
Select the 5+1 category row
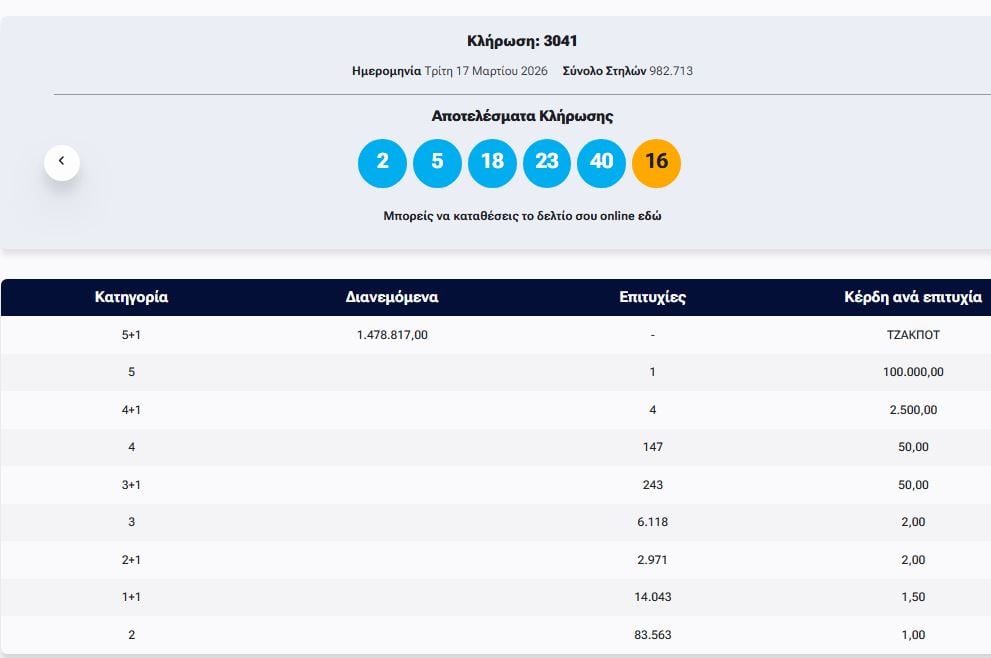(131, 335)
